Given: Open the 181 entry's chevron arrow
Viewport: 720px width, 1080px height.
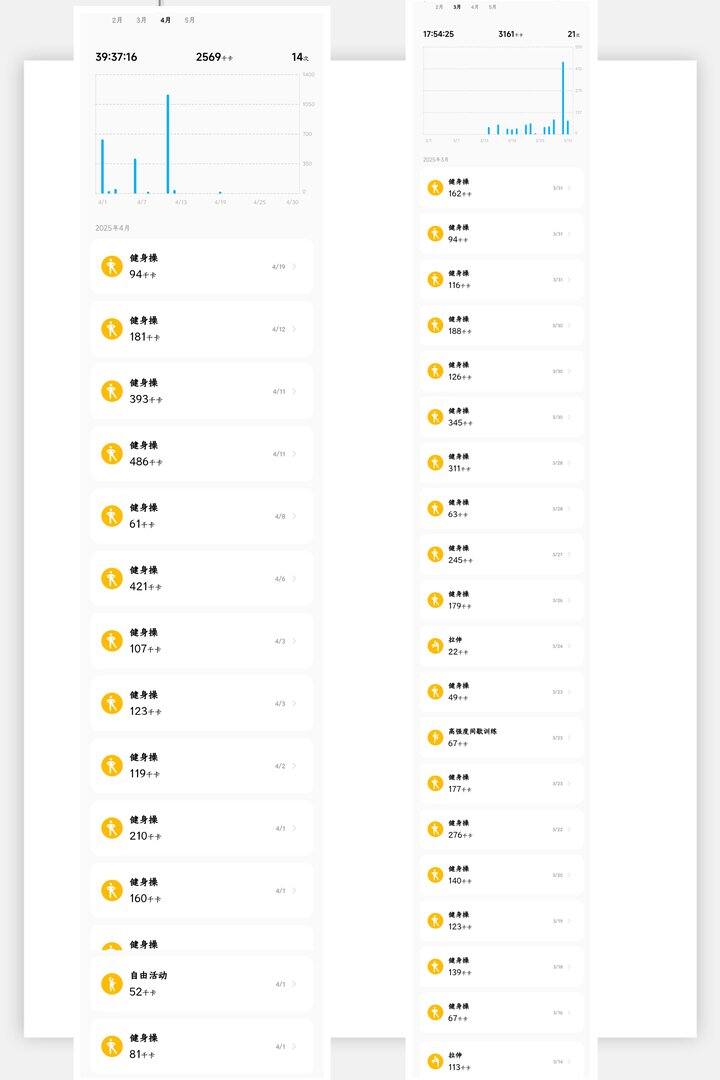Looking at the screenshot, I should [295, 329].
